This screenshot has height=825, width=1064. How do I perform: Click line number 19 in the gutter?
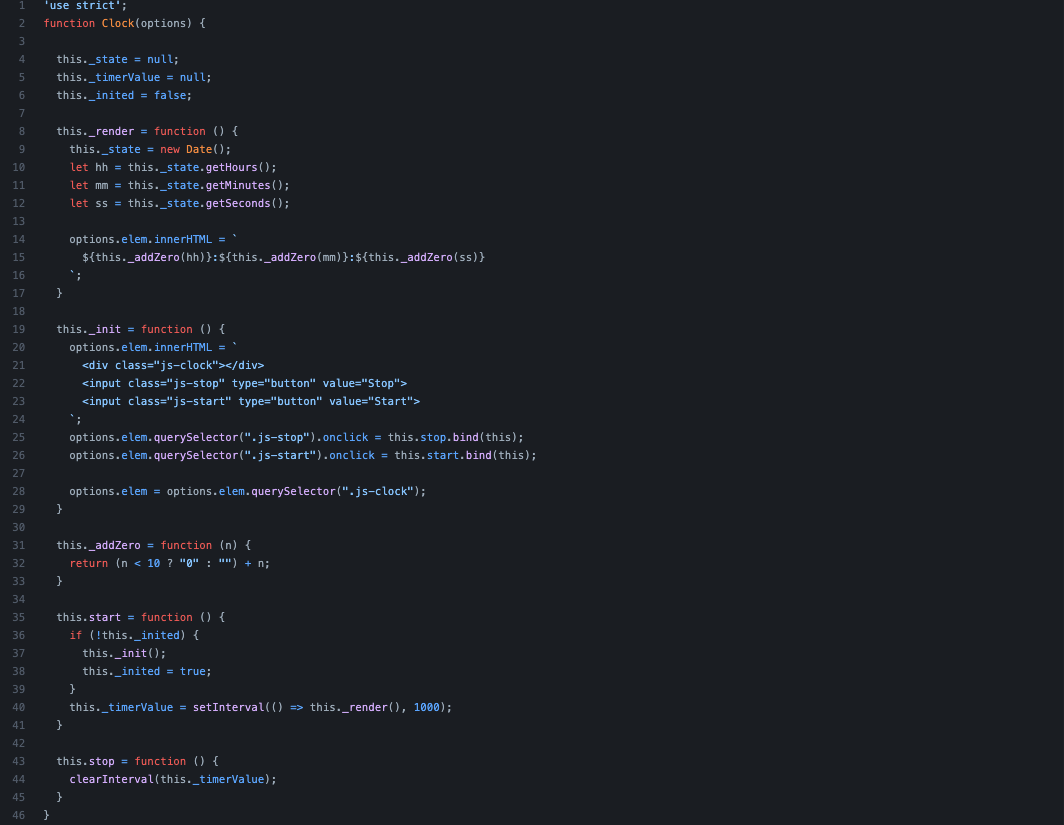(19, 329)
